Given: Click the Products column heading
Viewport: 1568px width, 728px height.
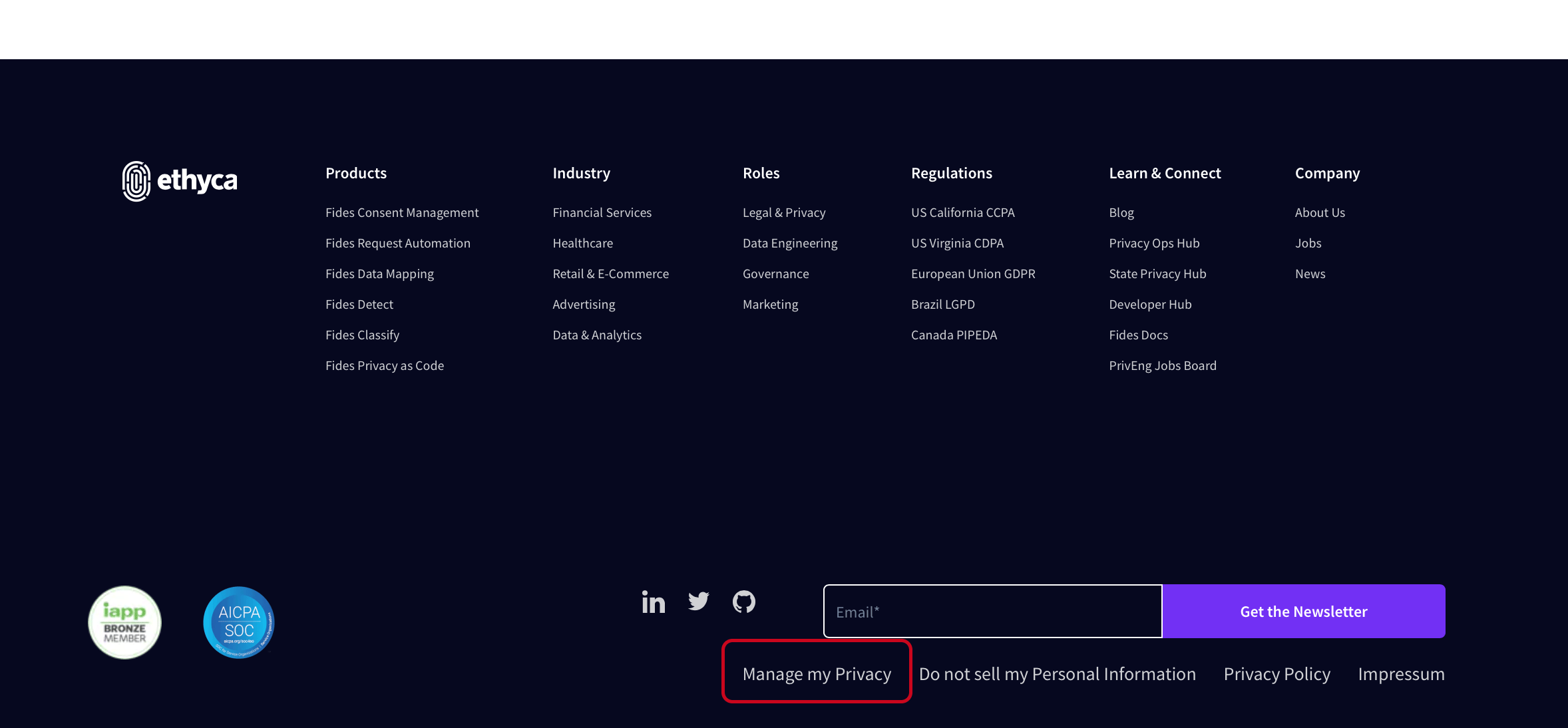Looking at the screenshot, I should [x=356, y=173].
